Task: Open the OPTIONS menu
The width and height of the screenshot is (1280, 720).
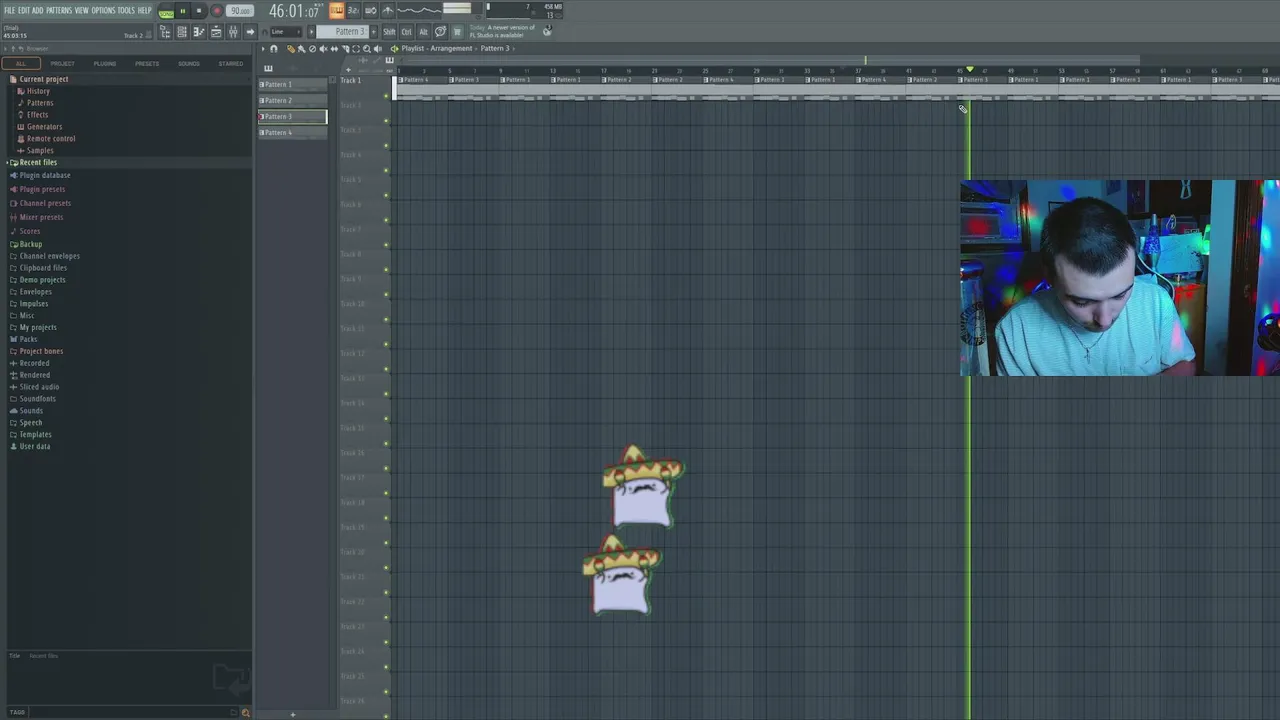Action: click(103, 10)
